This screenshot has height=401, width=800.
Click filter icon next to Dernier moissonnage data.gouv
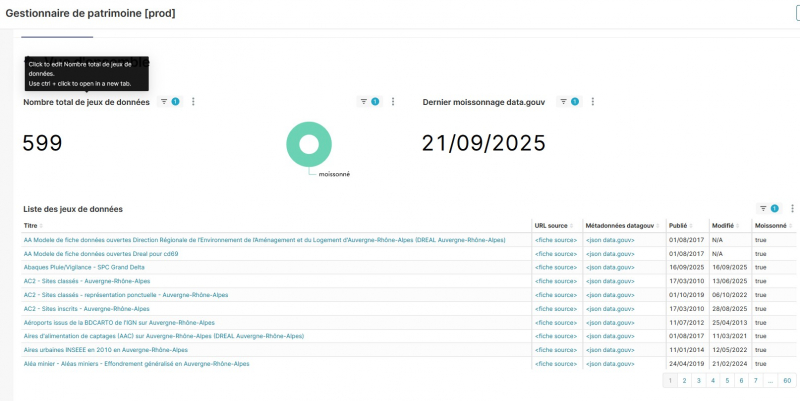(x=567, y=102)
